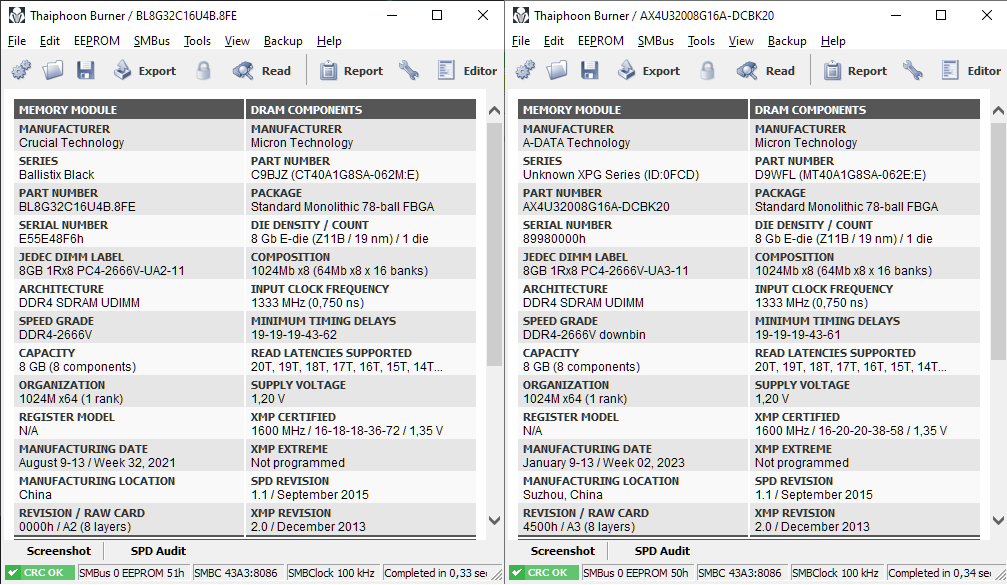Viewport: 1007px width, 585px height.
Task: Click XMP value '16-18-18-36-72'
Action: coord(356,431)
